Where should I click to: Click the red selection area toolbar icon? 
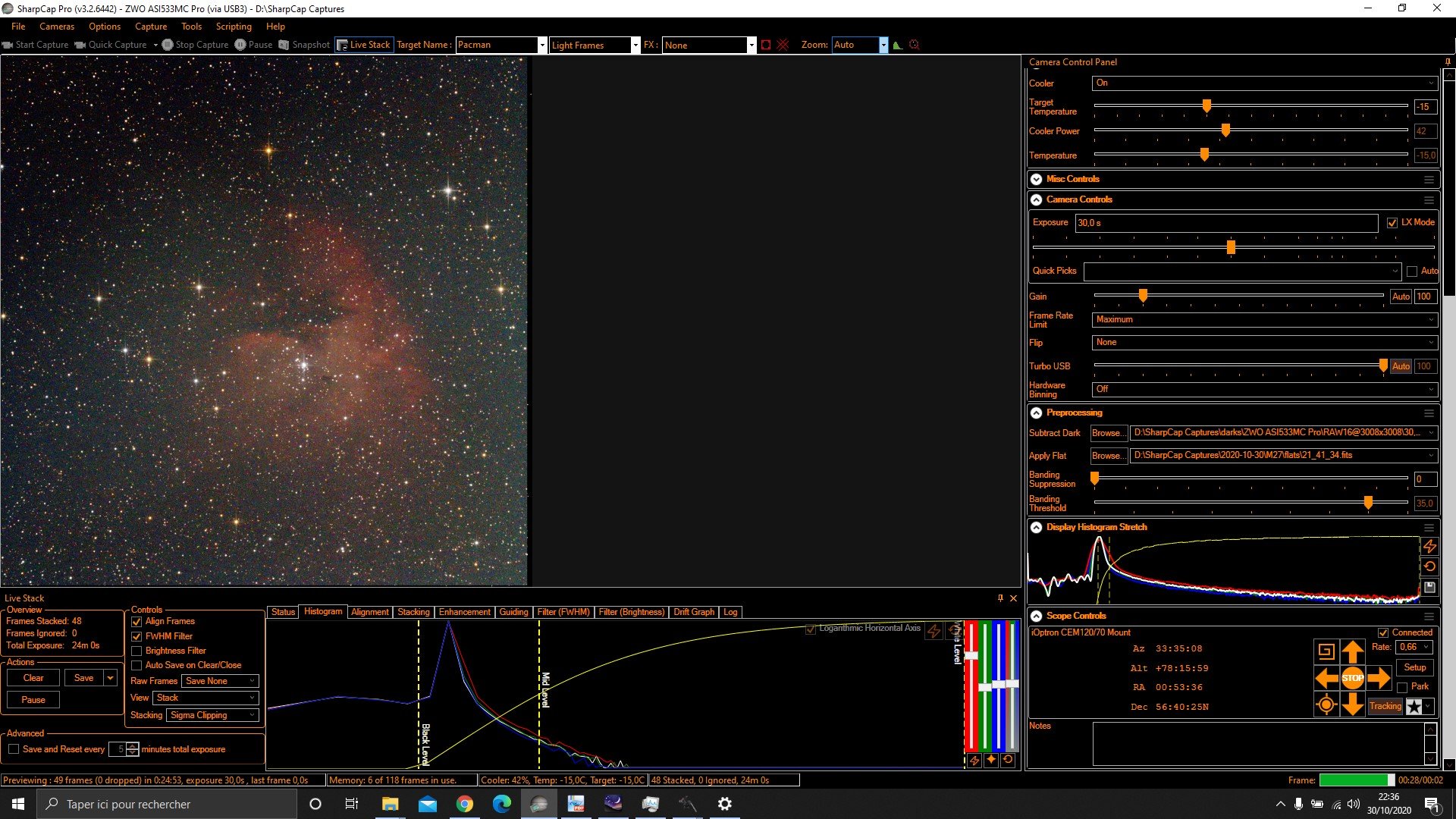pyautogui.click(x=766, y=45)
